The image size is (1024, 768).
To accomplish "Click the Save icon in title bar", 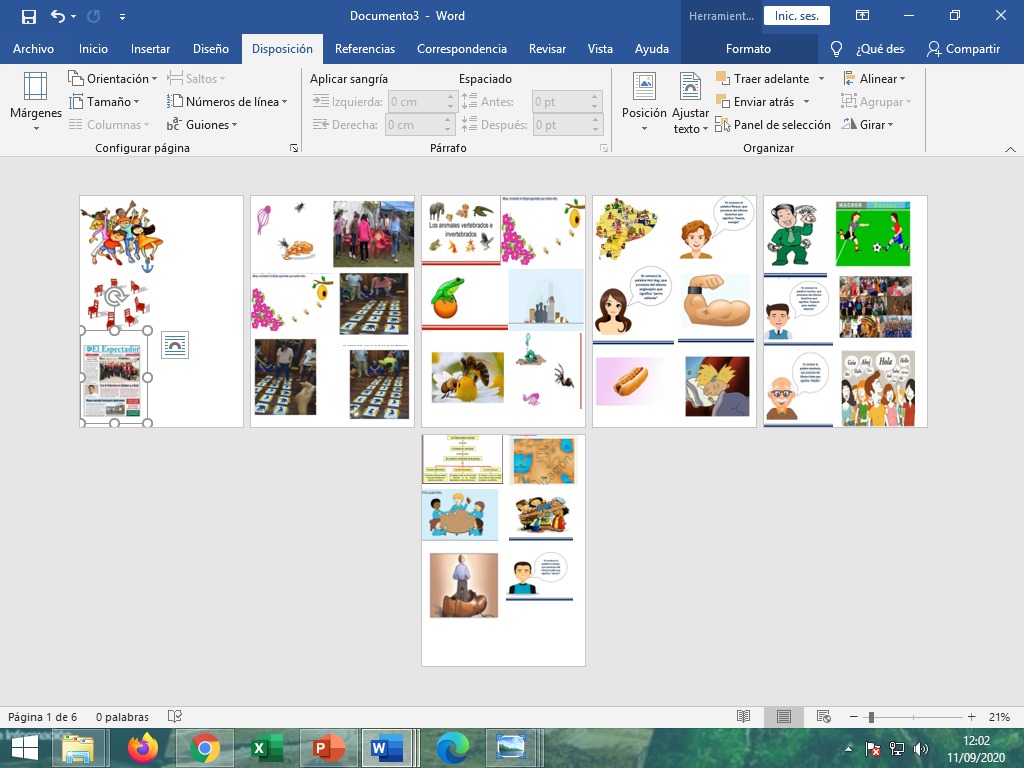I will click(28, 16).
